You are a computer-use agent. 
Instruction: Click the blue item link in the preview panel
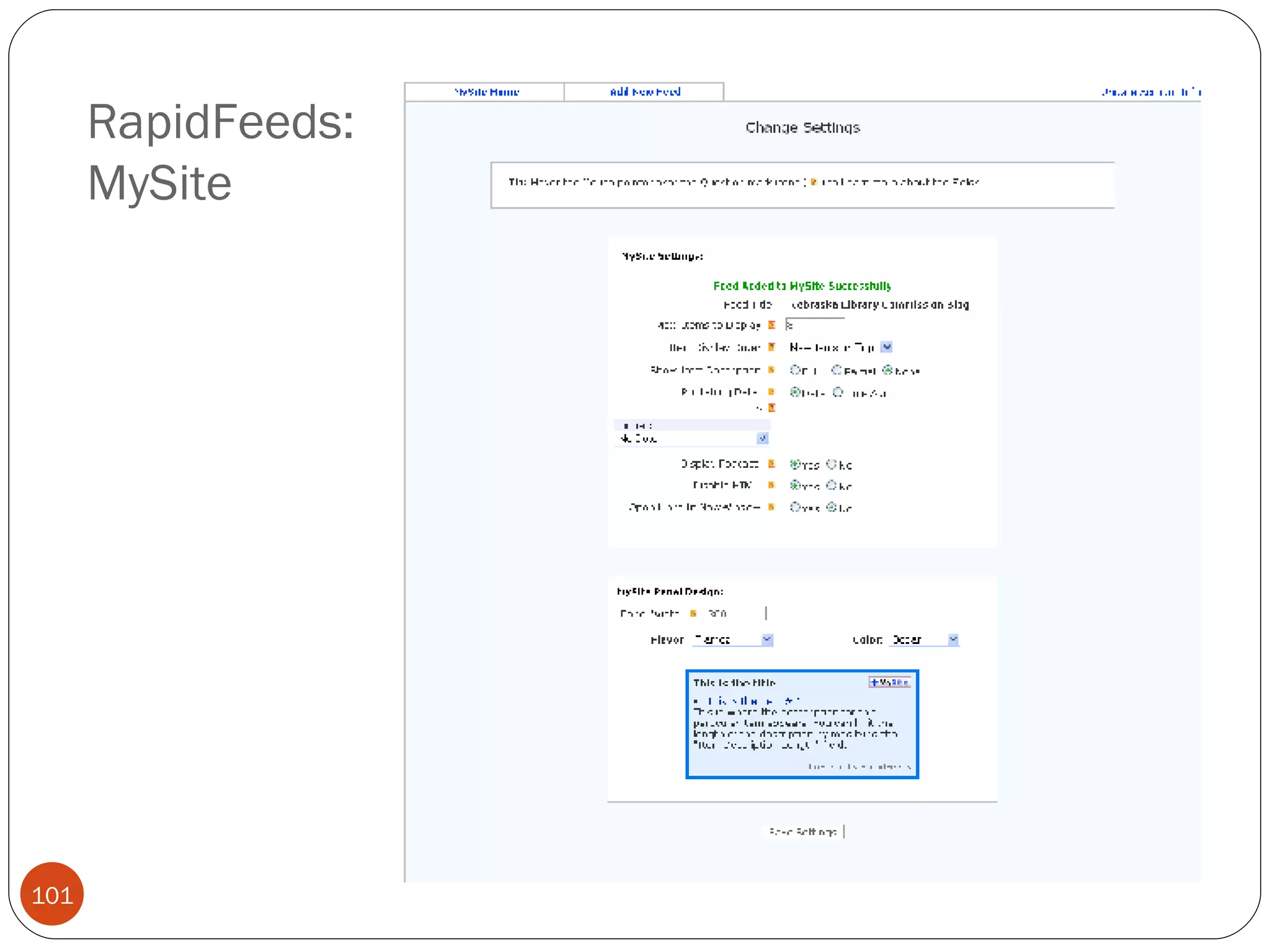coord(753,701)
